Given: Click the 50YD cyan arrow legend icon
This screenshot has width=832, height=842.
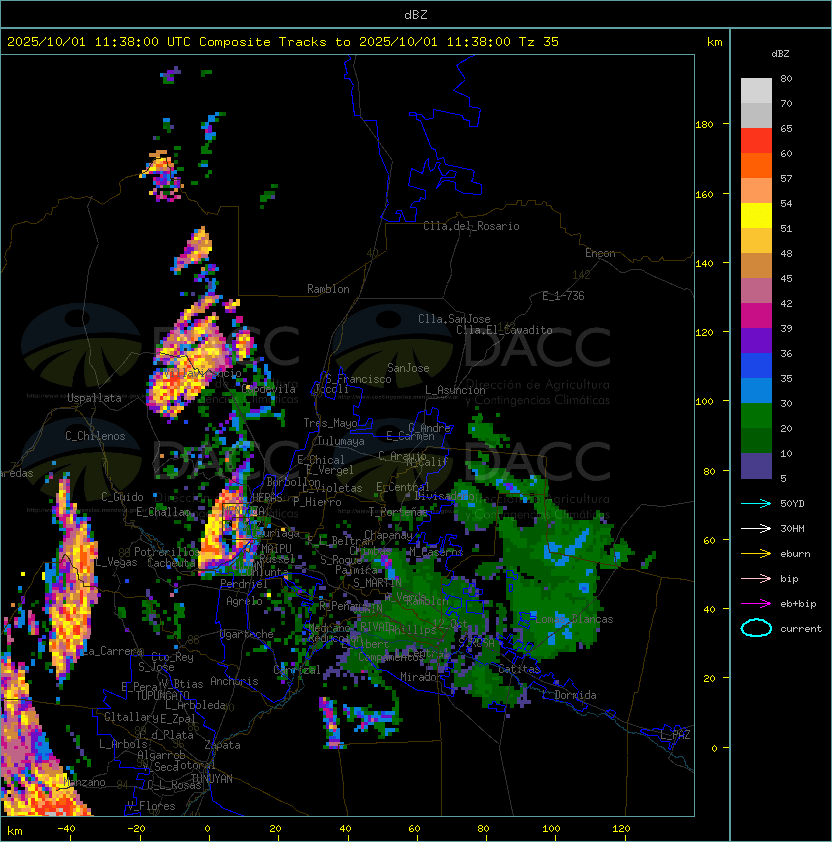Looking at the screenshot, I should [756, 504].
